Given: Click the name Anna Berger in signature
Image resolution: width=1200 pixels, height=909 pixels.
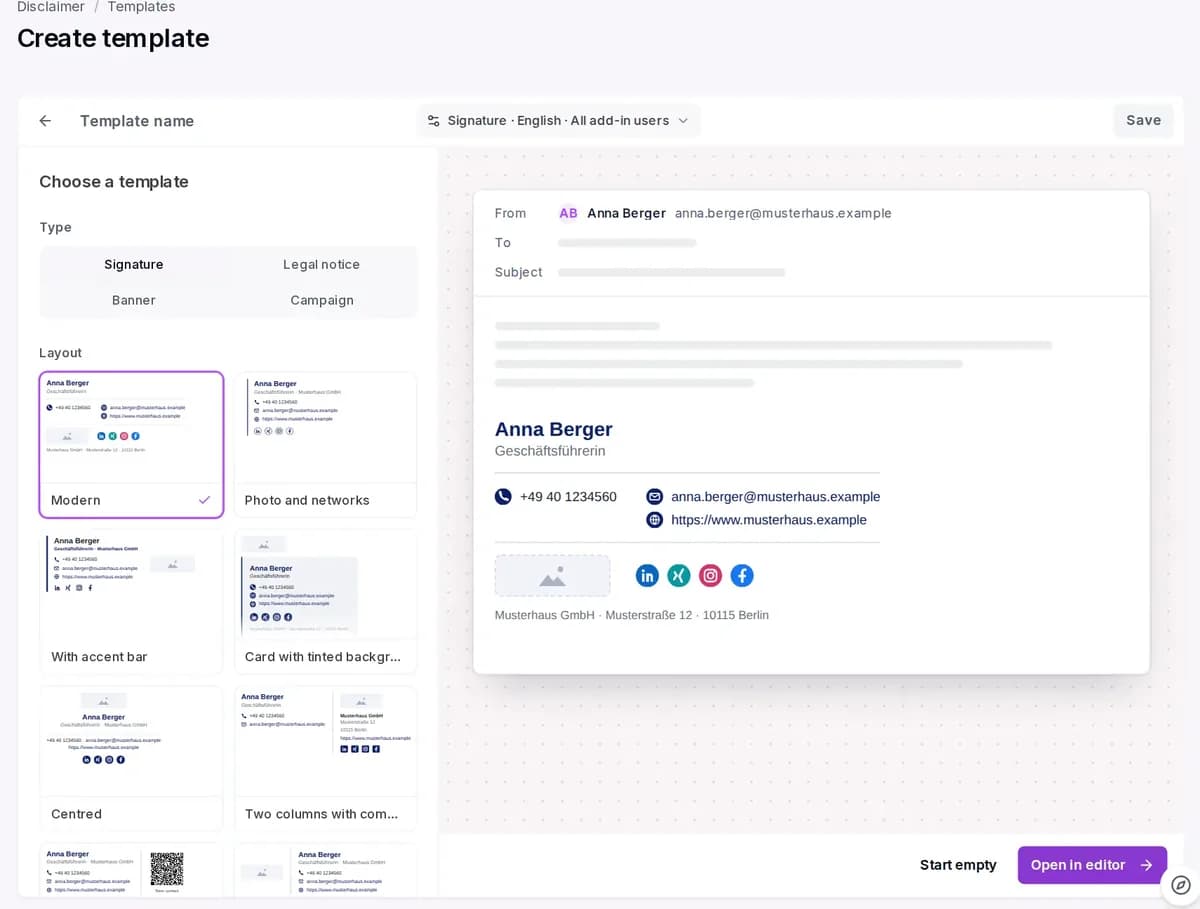Looking at the screenshot, I should tap(553, 429).
